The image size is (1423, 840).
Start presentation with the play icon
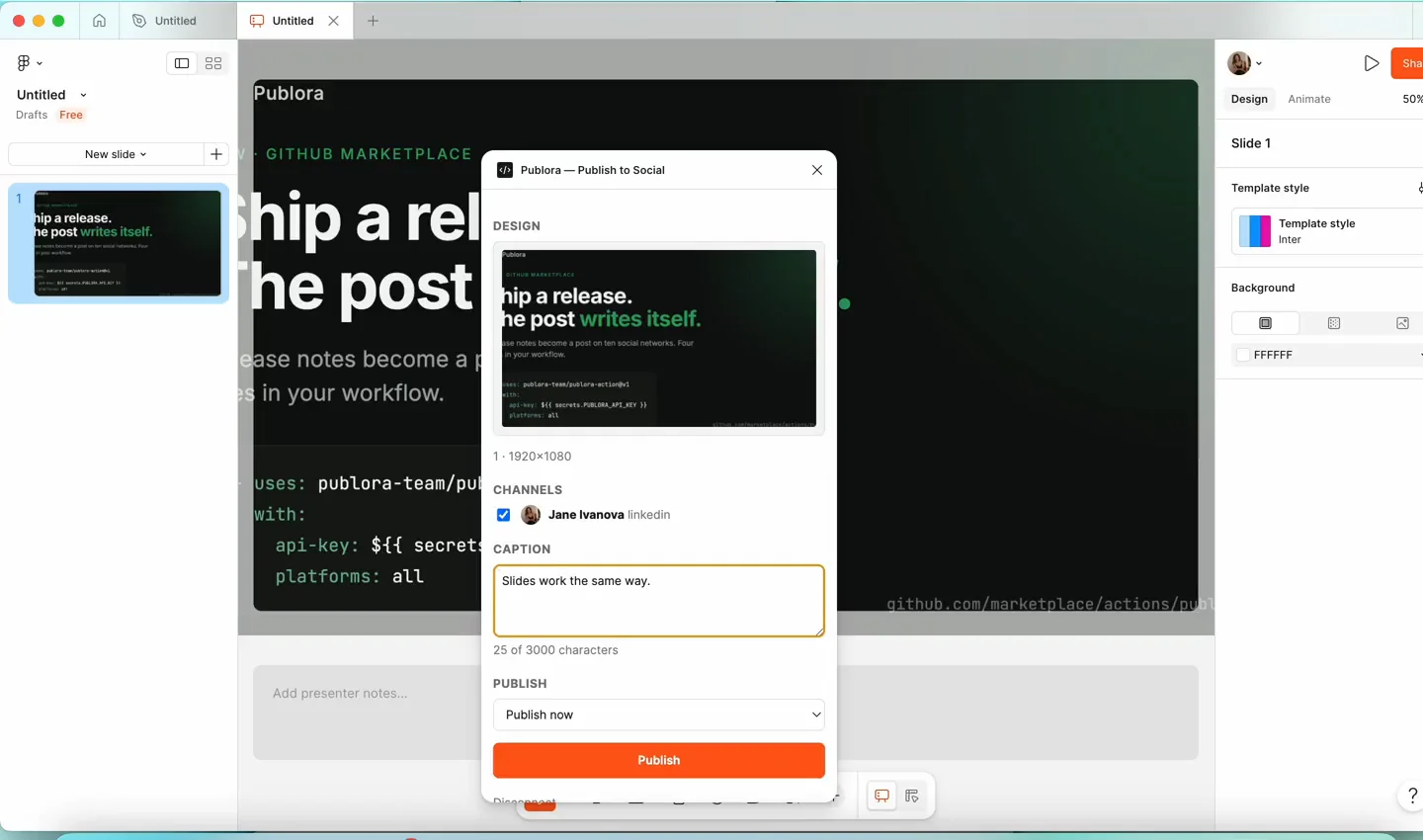click(1372, 63)
